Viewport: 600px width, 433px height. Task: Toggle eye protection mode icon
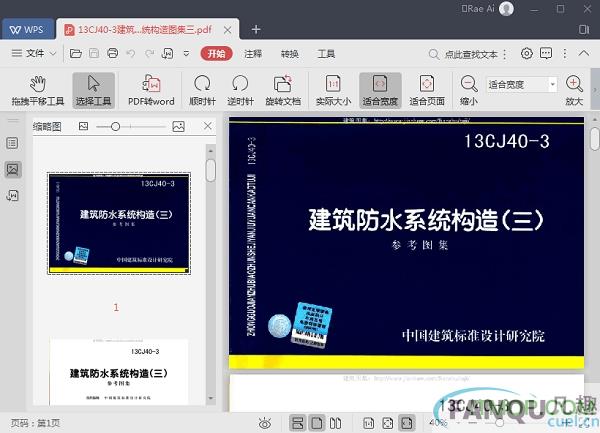pyautogui.click(x=265, y=423)
